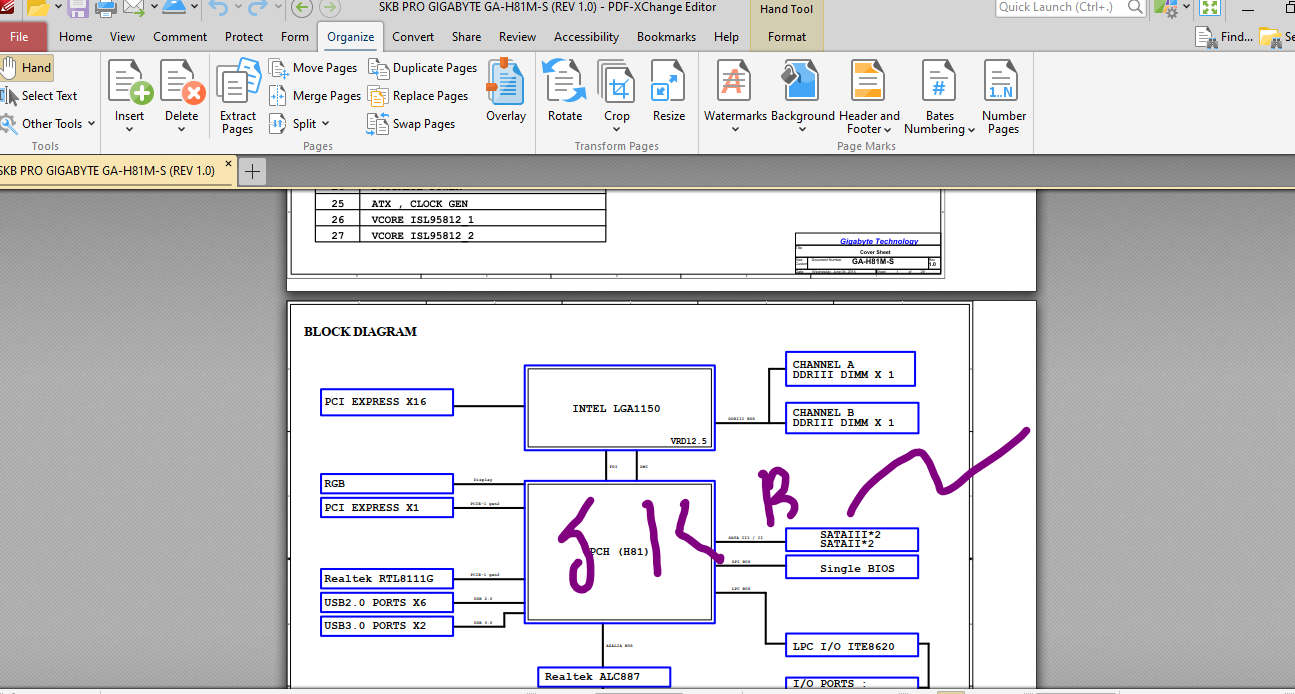Image resolution: width=1295 pixels, height=694 pixels.
Task: Click Swap Pages
Action: pyautogui.click(x=411, y=124)
